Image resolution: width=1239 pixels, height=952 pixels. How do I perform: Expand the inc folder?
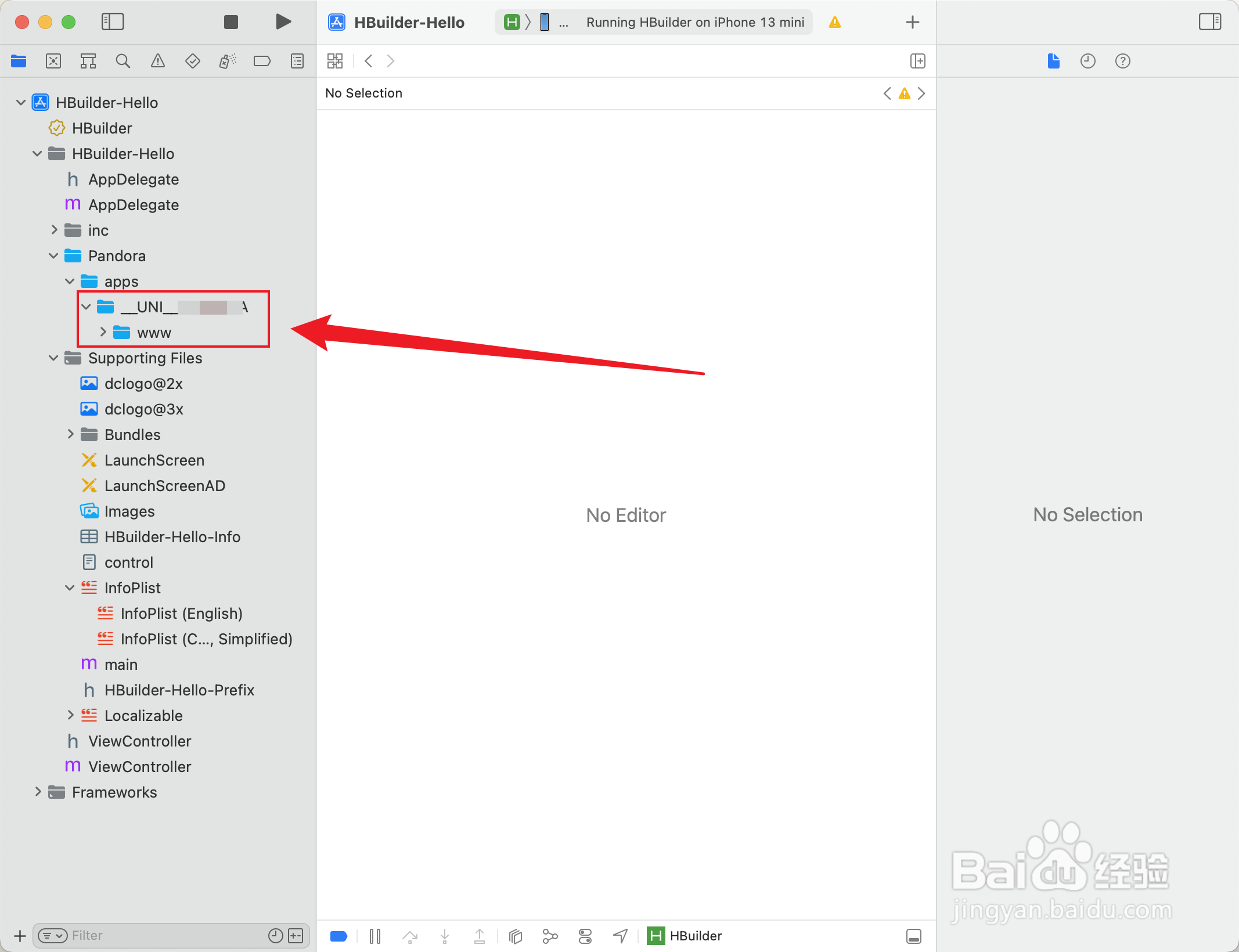54,230
